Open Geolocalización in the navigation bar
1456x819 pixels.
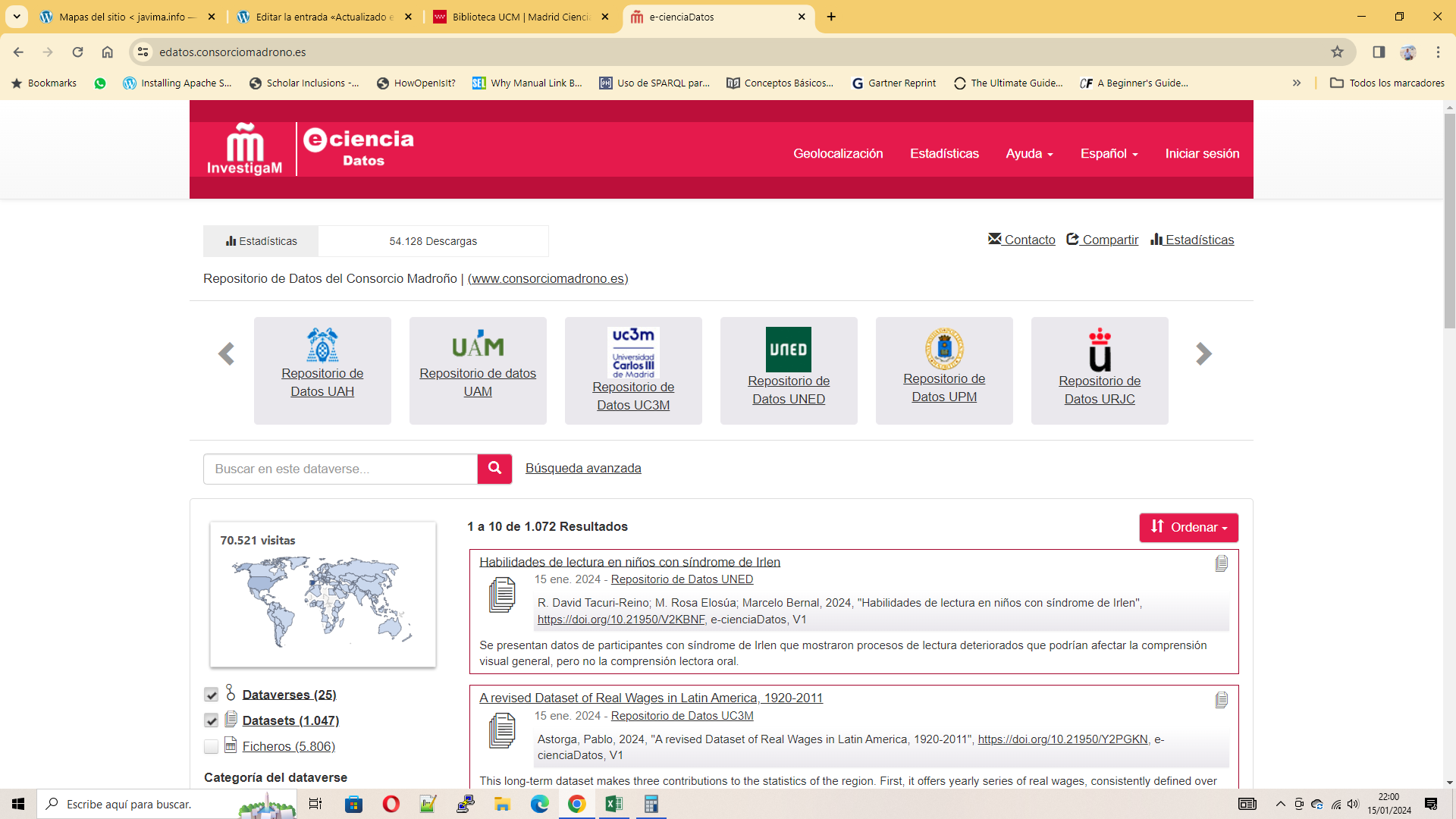[838, 153]
